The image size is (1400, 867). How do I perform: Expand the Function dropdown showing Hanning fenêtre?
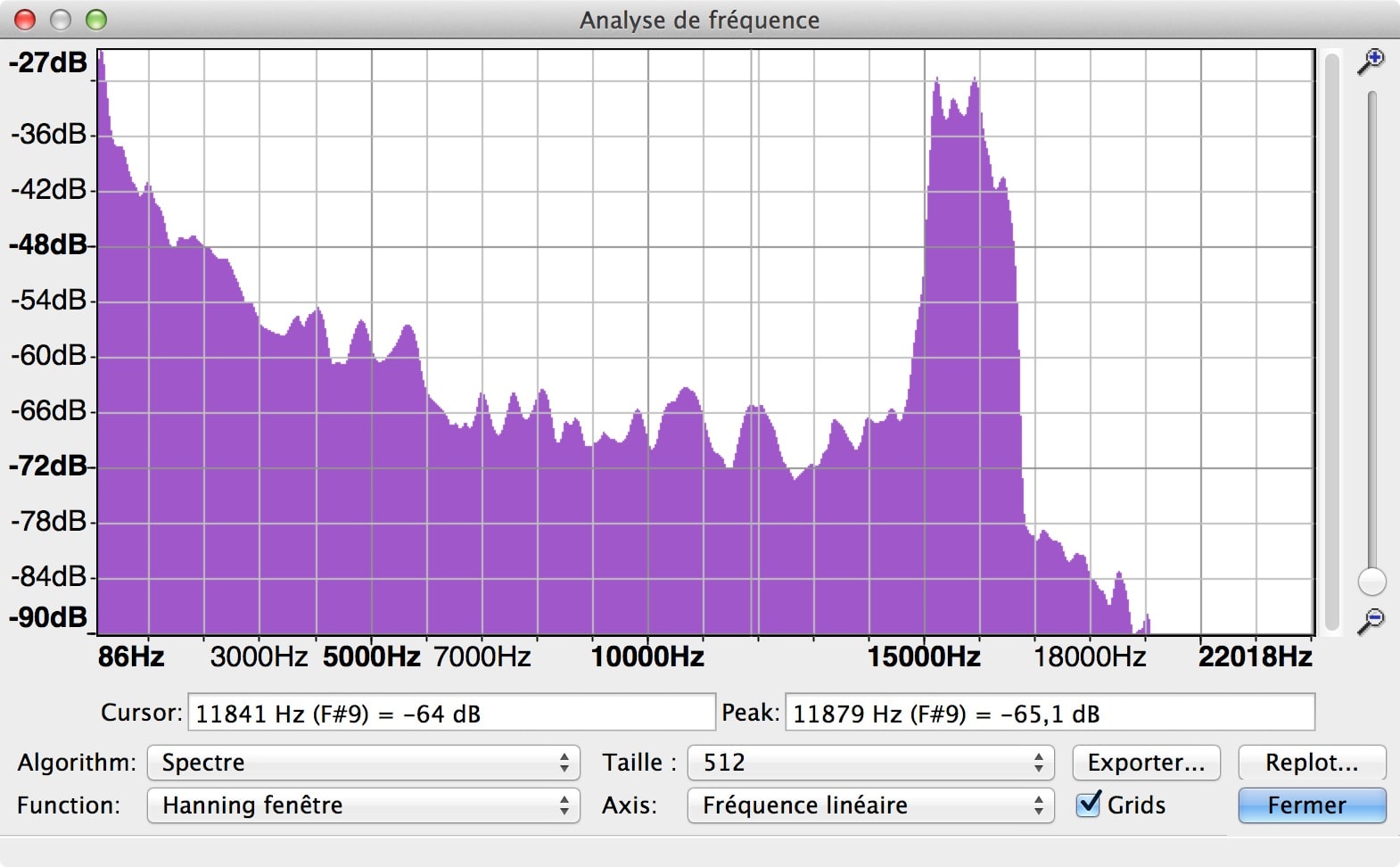click(363, 805)
